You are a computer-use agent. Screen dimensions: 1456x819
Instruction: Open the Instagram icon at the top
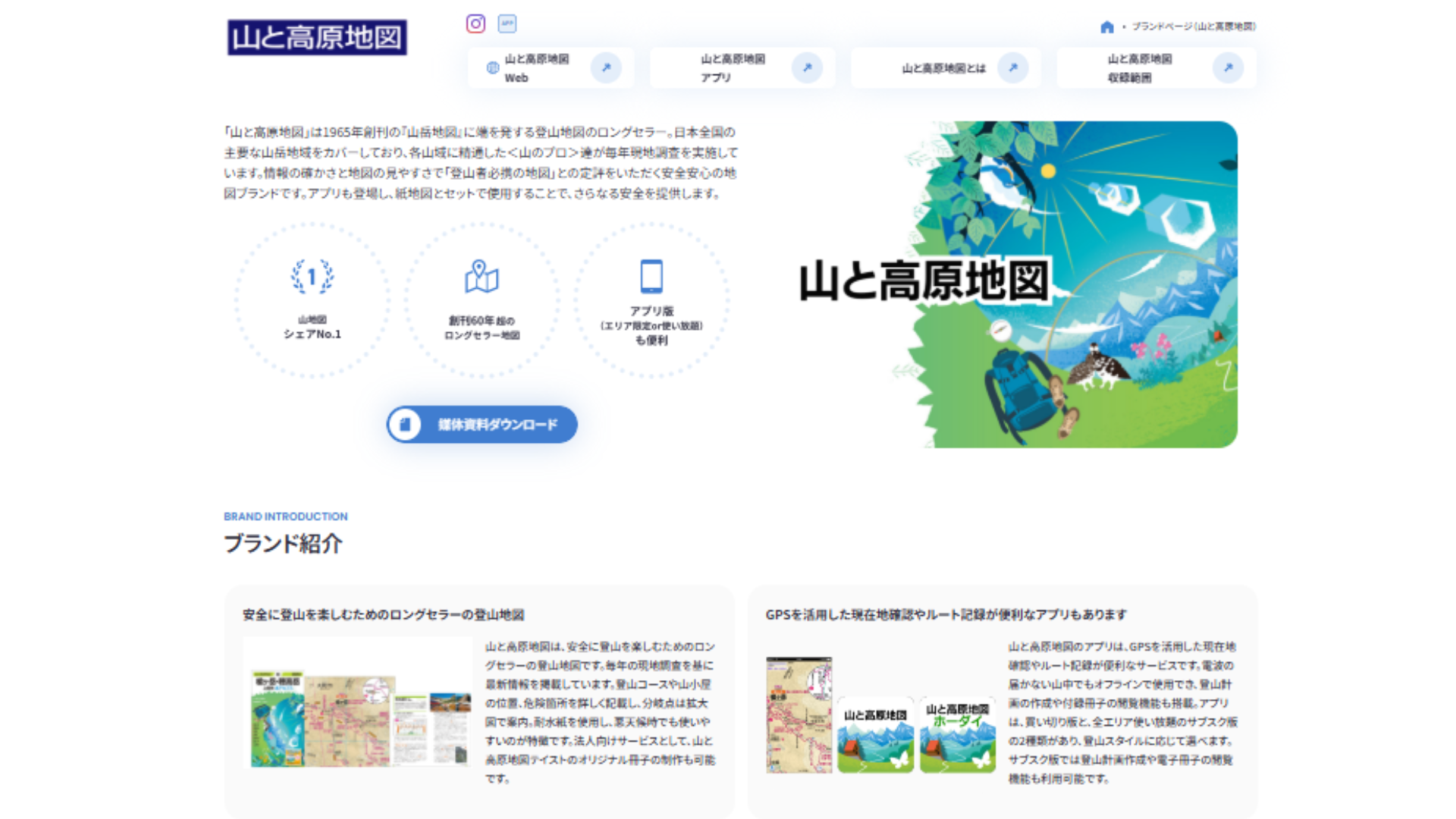[x=475, y=24]
